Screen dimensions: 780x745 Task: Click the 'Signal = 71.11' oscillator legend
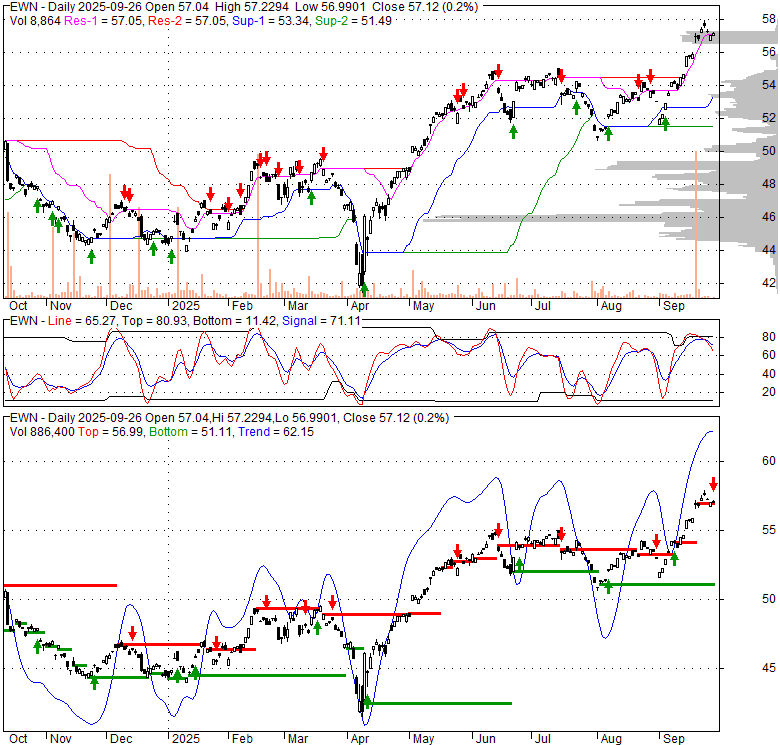(x=321, y=321)
